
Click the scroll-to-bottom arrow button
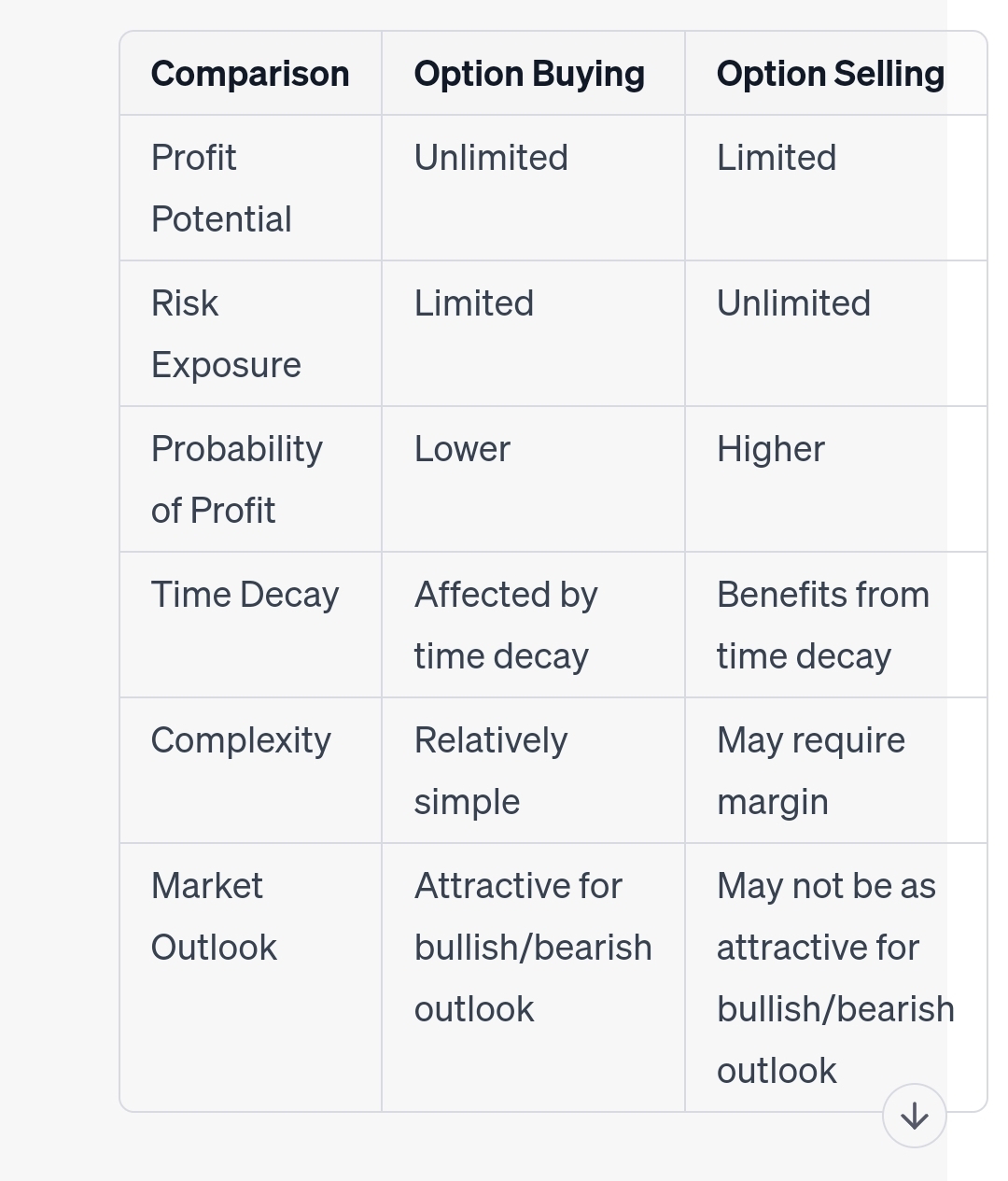(914, 1116)
